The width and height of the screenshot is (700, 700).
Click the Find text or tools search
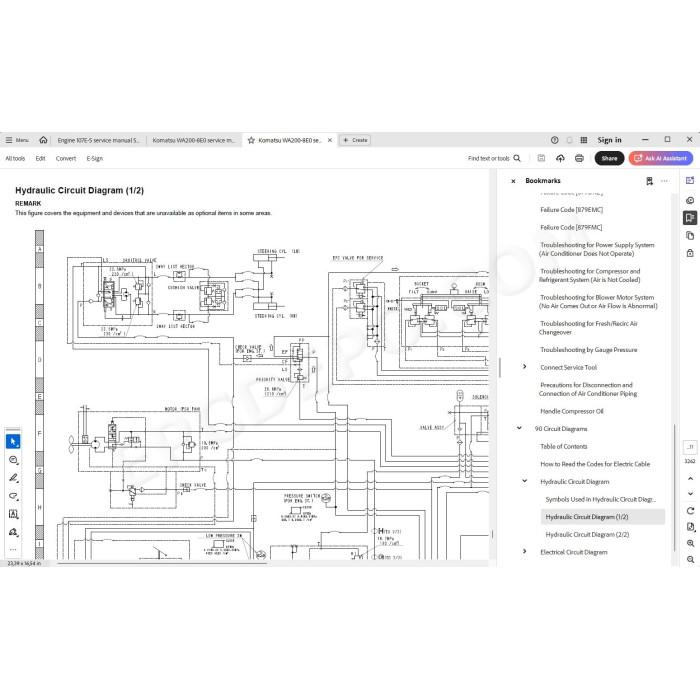point(494,158)
